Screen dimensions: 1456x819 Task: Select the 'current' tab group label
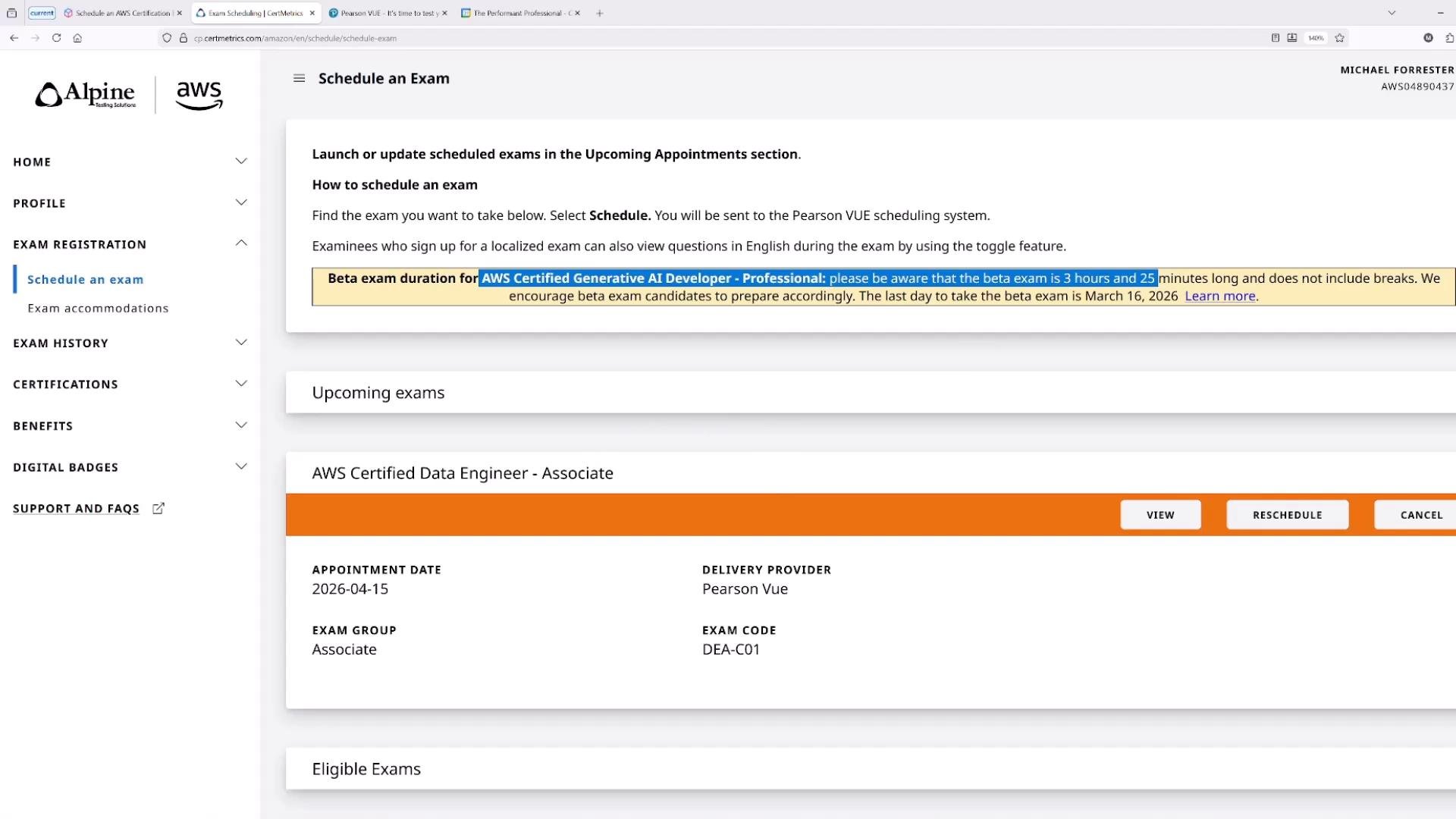click(x=42, y=13)
